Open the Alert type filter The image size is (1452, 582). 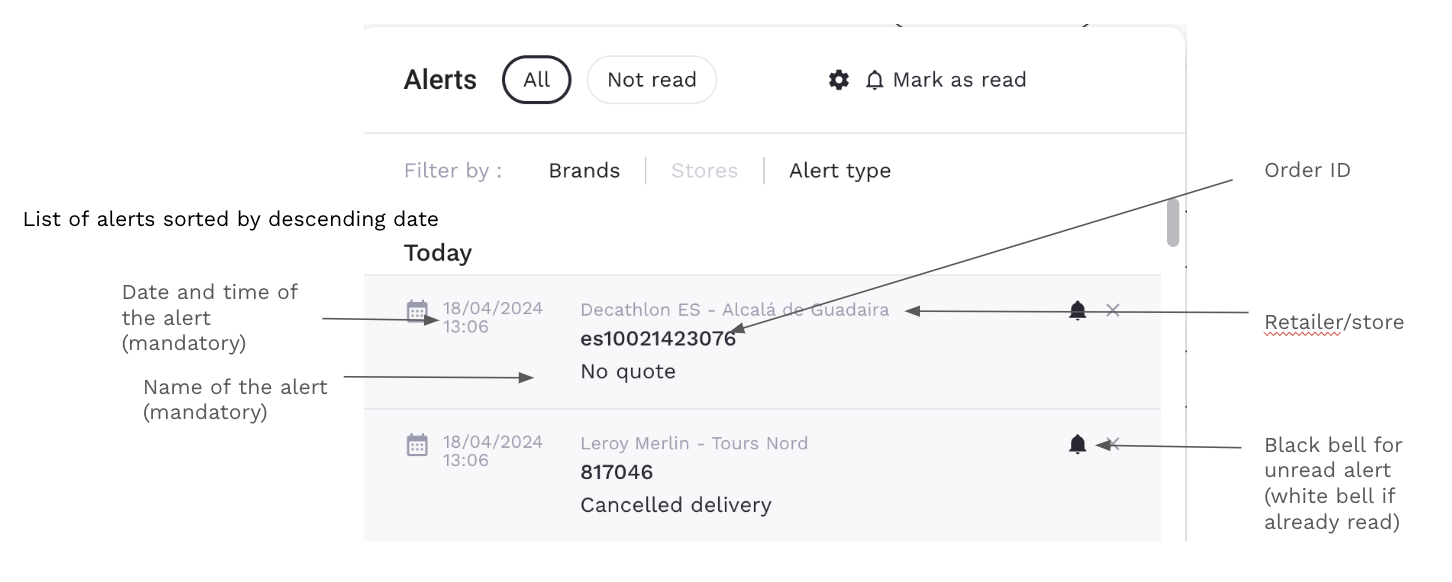coord(840,171)
